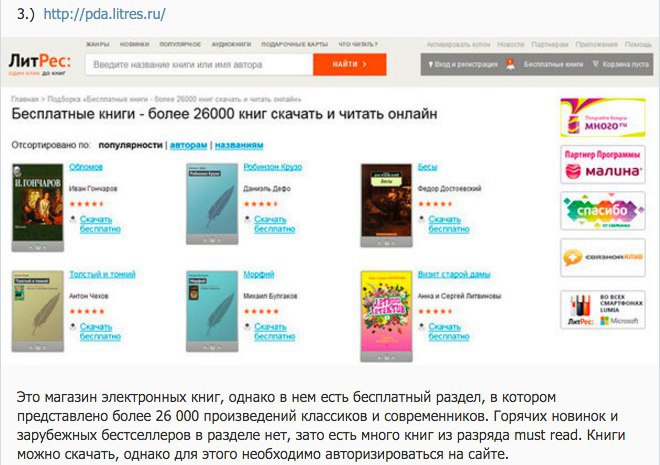Open the Много.ру bonus banner
This screenshot has height=465, width=660.
click(602, 117)
